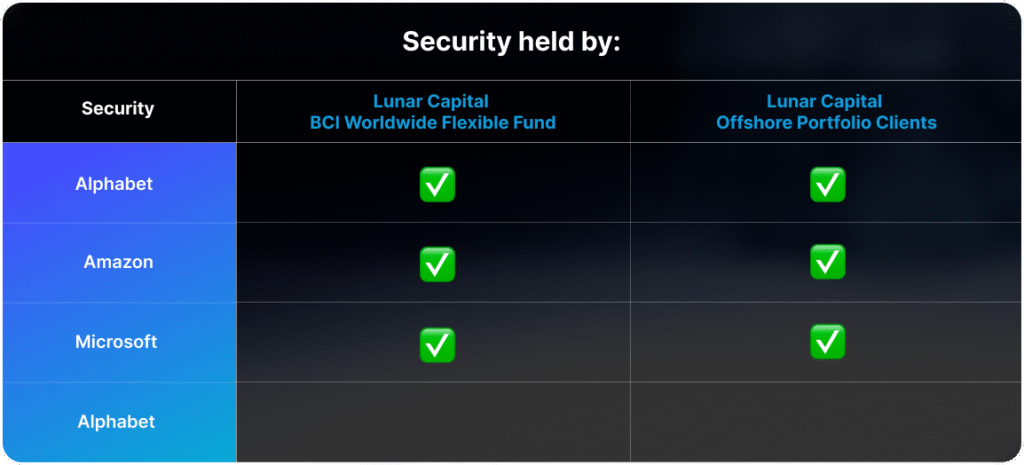Click the empty BCI Fund cell in unchecked Alphabet row
The height and width of the screenshot is (465, 1024).
tap(433, 422)
